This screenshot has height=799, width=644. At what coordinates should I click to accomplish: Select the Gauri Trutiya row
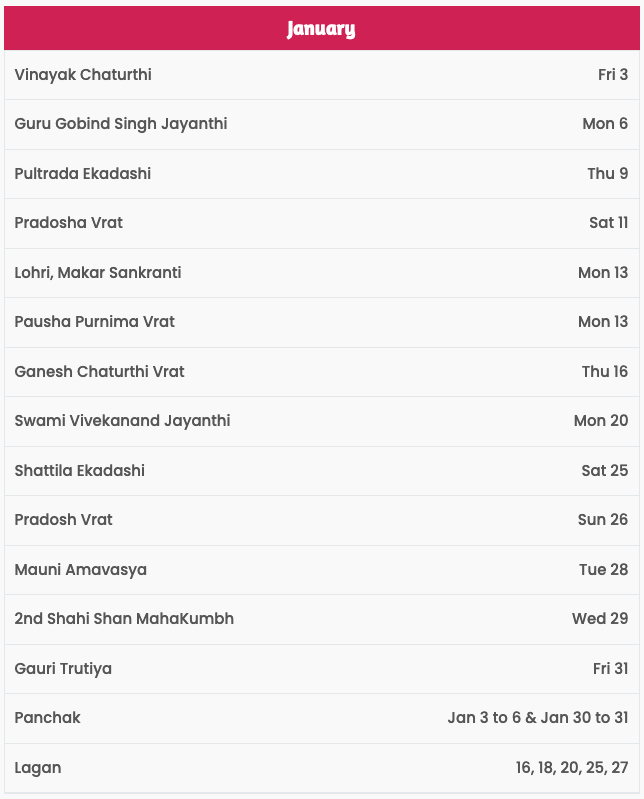click(x=321, y=669)
